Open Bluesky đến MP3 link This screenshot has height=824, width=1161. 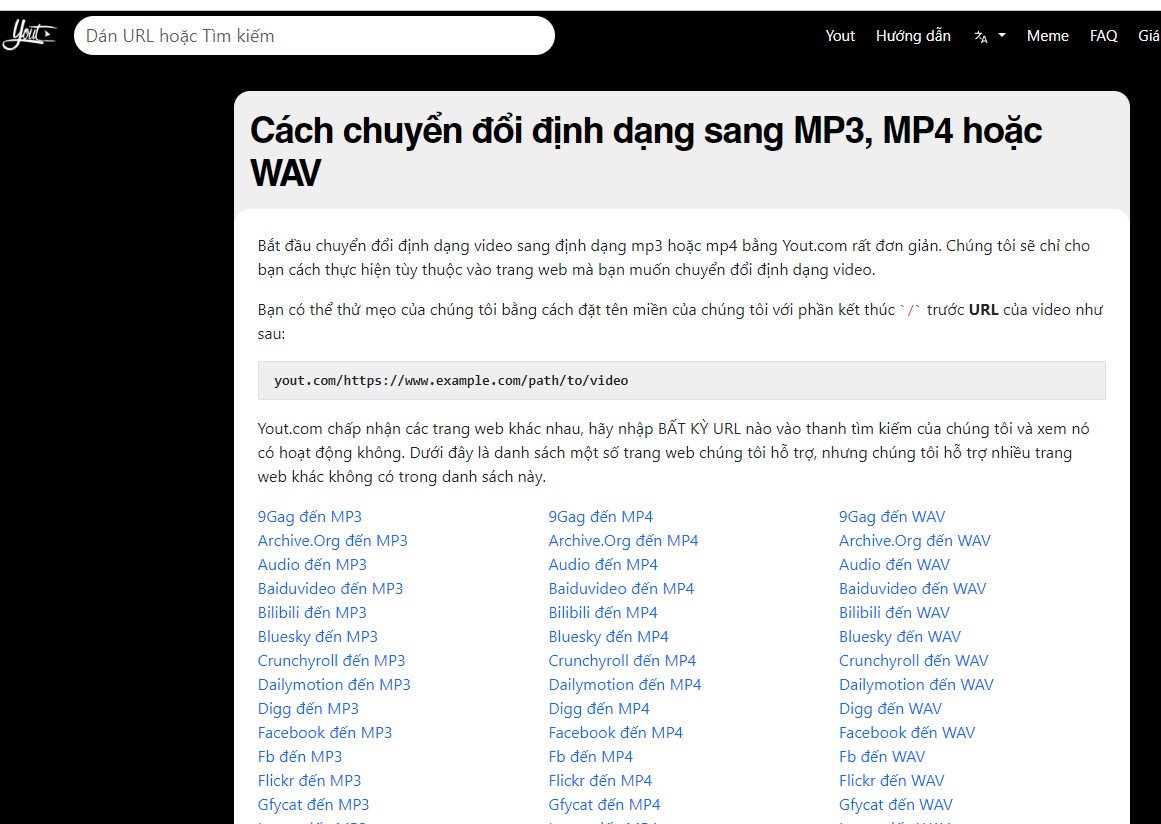coord(318,637)
